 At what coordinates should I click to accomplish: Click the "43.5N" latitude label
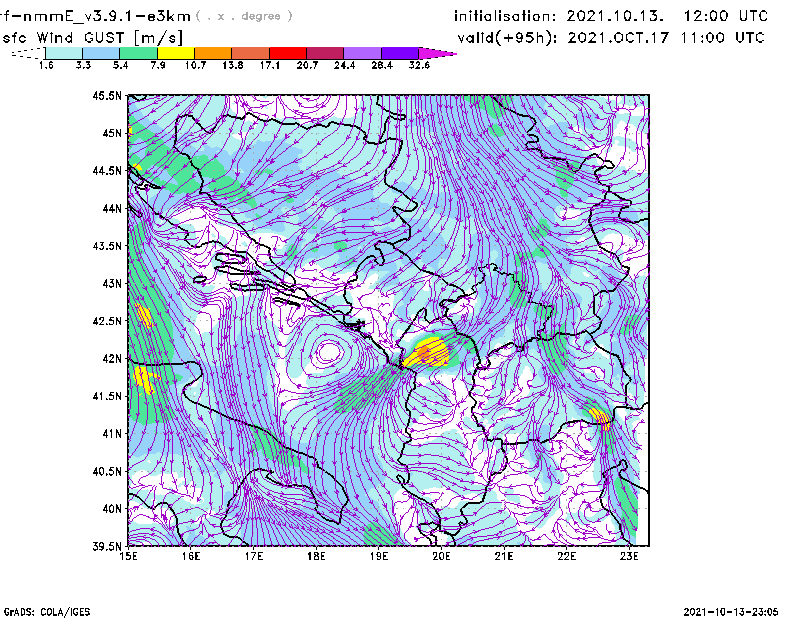107,246
